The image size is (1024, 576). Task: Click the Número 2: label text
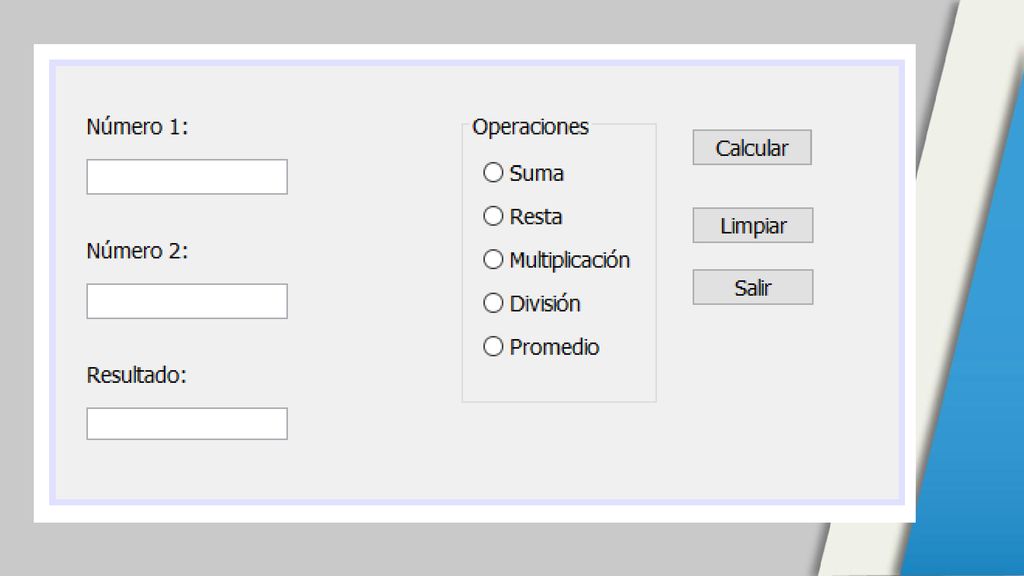point(137,251)
